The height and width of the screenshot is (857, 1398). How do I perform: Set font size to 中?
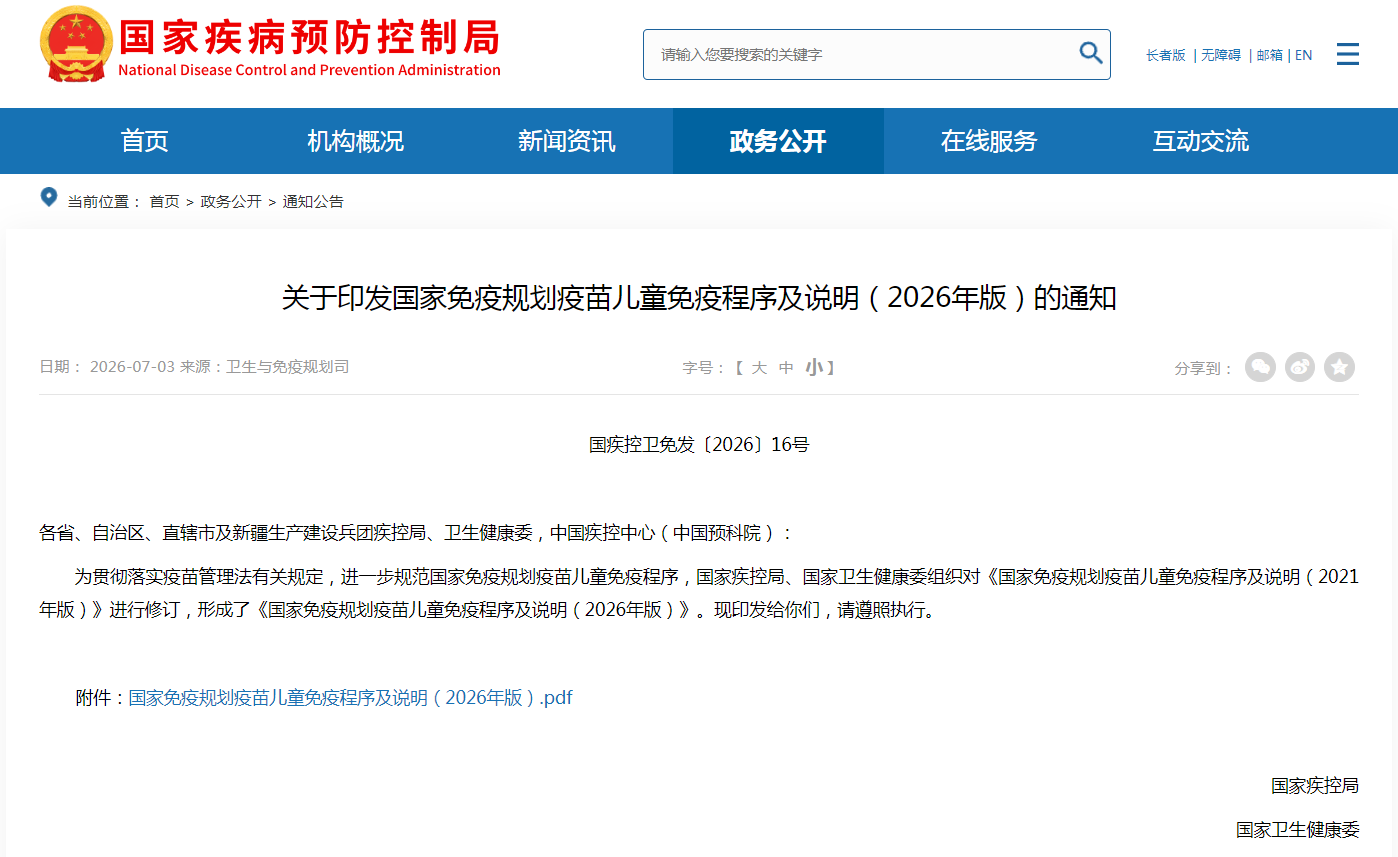pos(786,368)
